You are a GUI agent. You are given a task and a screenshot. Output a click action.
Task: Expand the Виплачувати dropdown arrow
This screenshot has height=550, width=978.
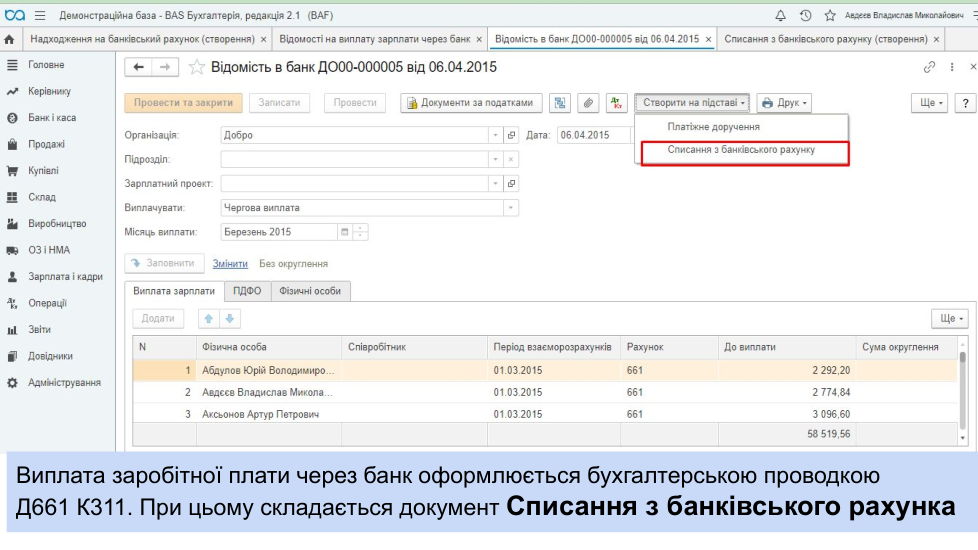(511, 208)
